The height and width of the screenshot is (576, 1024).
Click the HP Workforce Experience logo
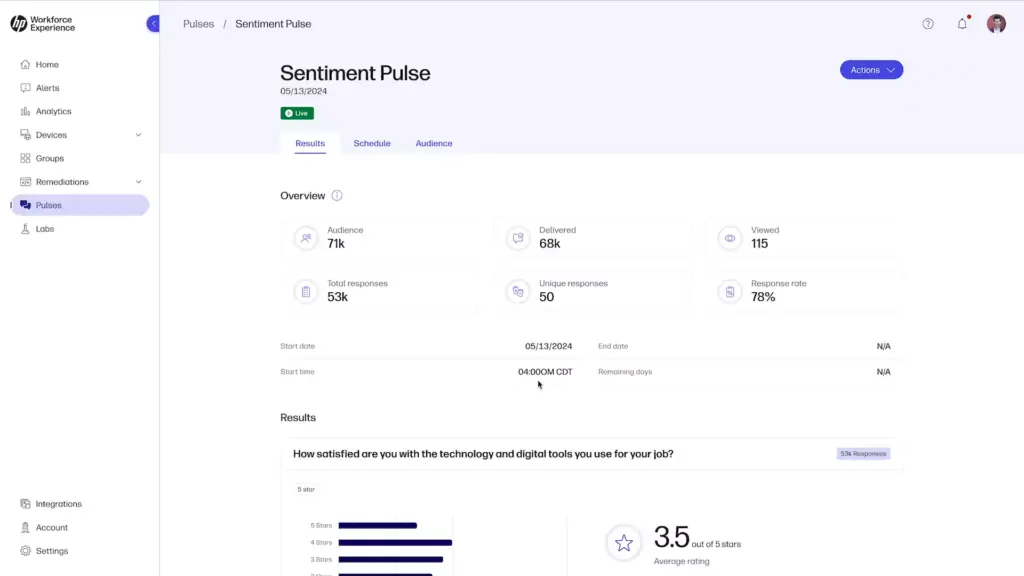pos(42,24)
